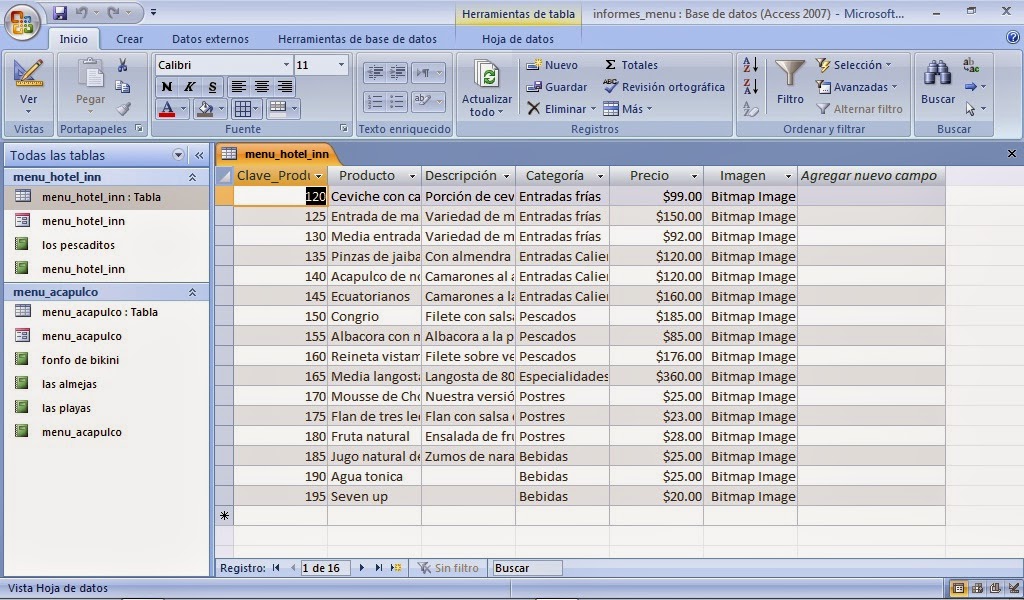1024x600 pixels.
Task: Run Revisión ortográfica spell check
Action: (x=664, y=87)
